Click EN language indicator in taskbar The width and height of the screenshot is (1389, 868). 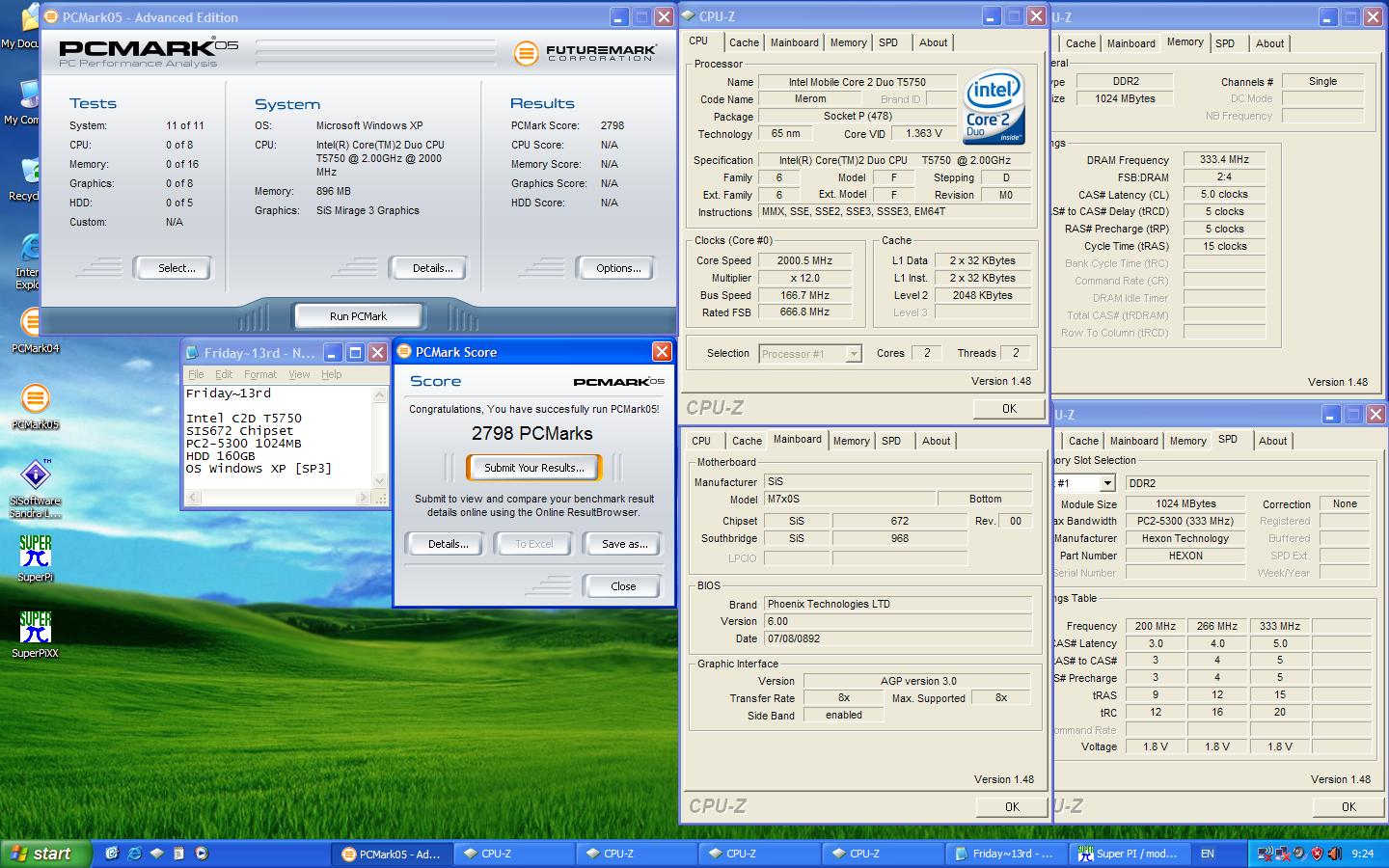(1208, 854)
